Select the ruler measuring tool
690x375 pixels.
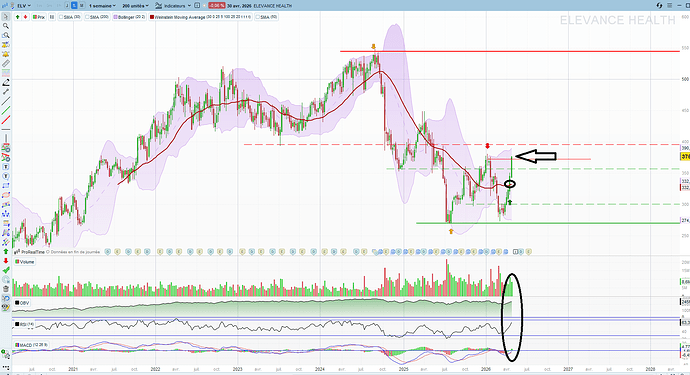click(x=6, y=63)
